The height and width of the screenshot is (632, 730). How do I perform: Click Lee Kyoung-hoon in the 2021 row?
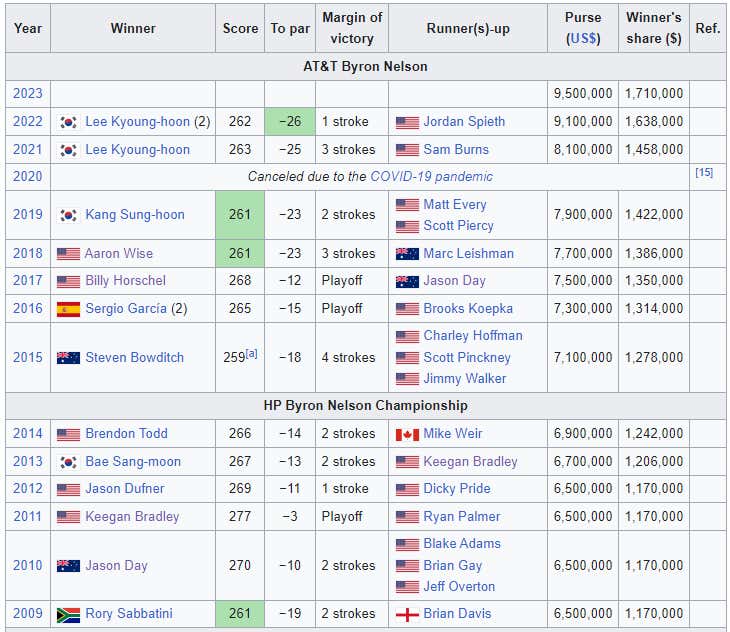point(137,149)
